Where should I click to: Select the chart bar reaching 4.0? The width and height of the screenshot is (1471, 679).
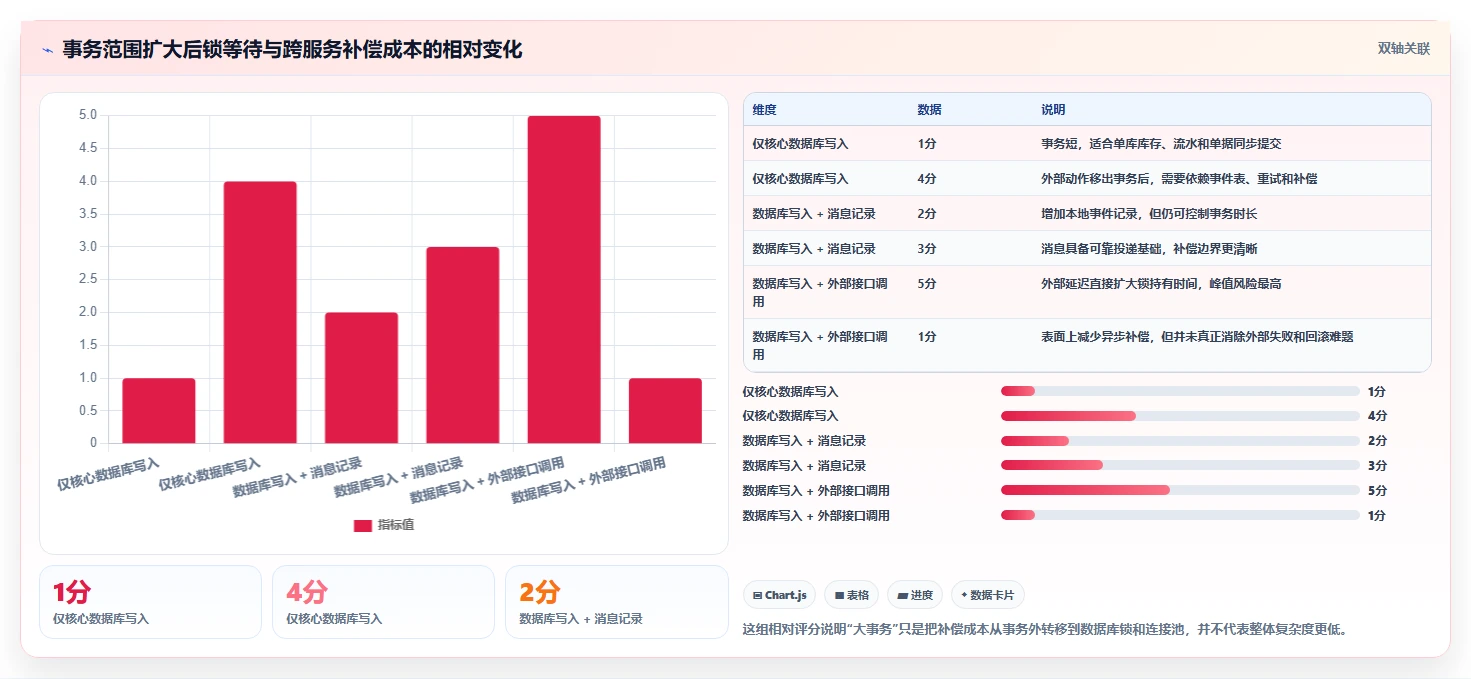tap(260, 312)
